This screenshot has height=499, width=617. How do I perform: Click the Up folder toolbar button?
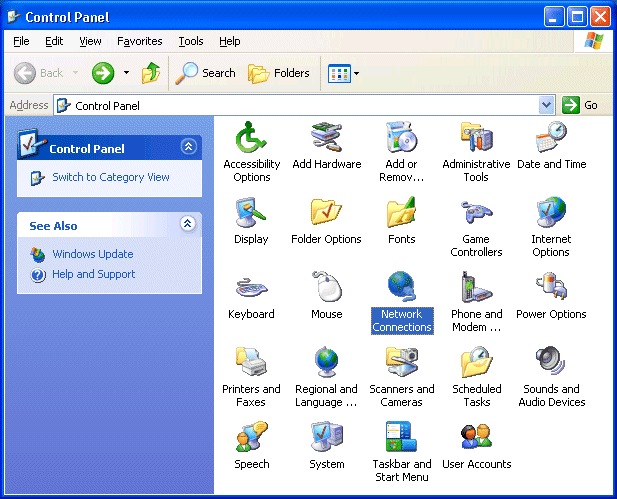point(151,73)
